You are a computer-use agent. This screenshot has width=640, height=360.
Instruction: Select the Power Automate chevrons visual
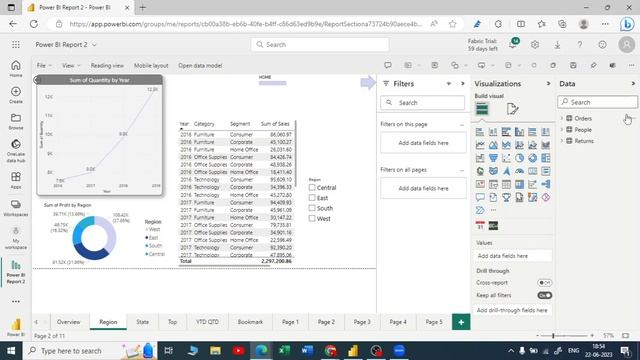click(480, 210)
